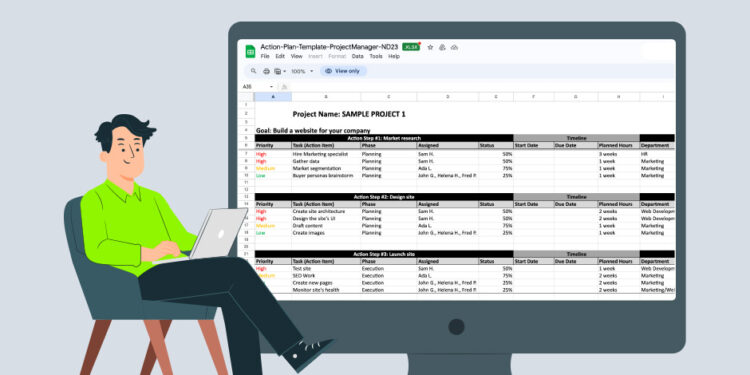This screenshot has width=750, height=375.
Task: Open the View menu
Action: 297,56
